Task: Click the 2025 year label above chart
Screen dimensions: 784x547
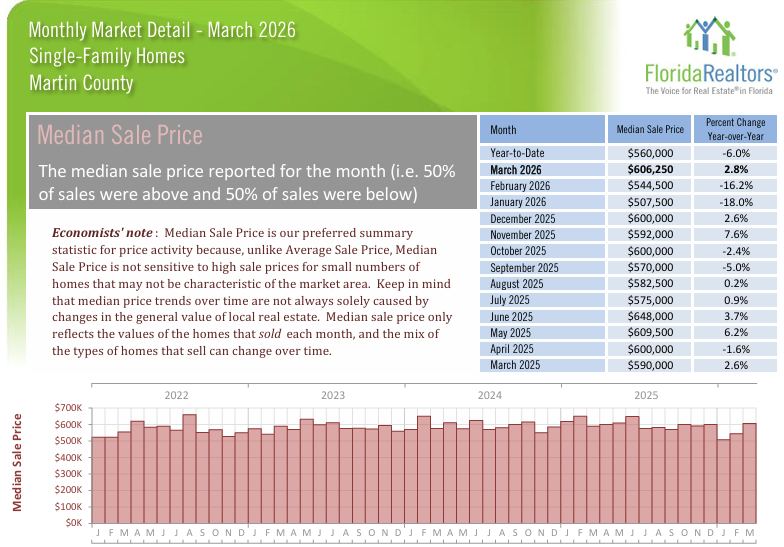Action: pos(646,396)
